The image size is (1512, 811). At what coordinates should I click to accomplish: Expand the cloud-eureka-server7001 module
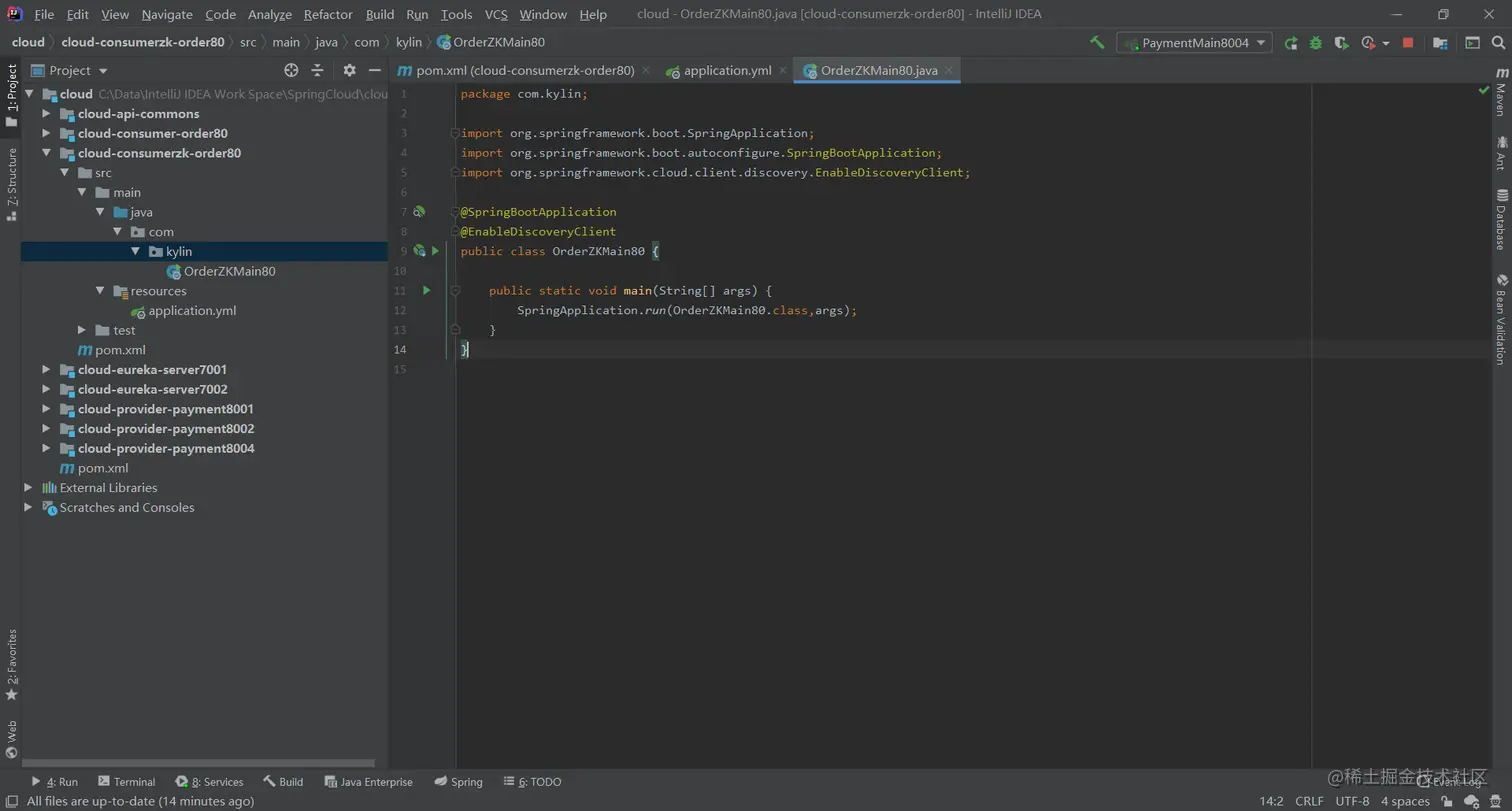point(46,370)
